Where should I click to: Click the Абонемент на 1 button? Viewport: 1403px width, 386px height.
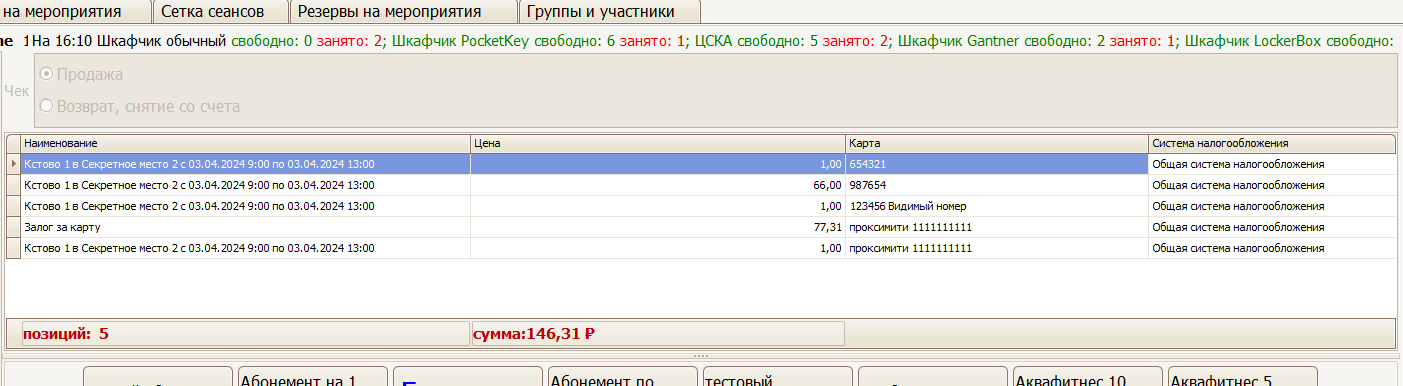312,376
